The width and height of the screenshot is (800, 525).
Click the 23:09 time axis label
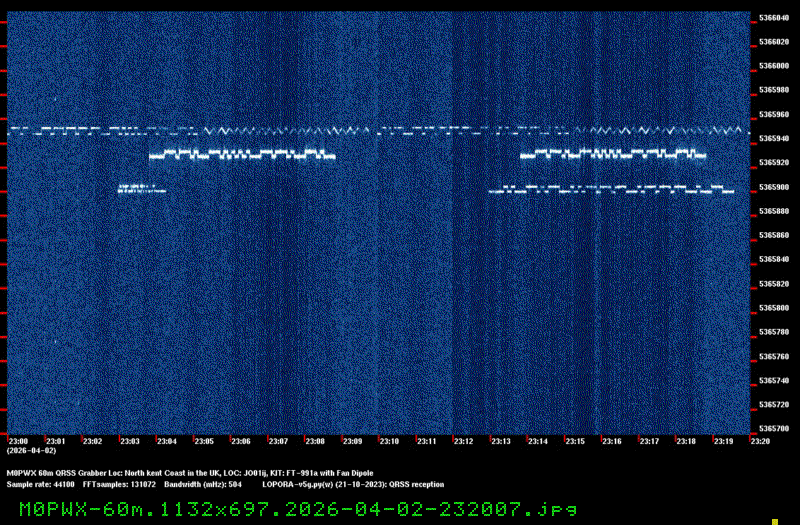click(352, 441)
